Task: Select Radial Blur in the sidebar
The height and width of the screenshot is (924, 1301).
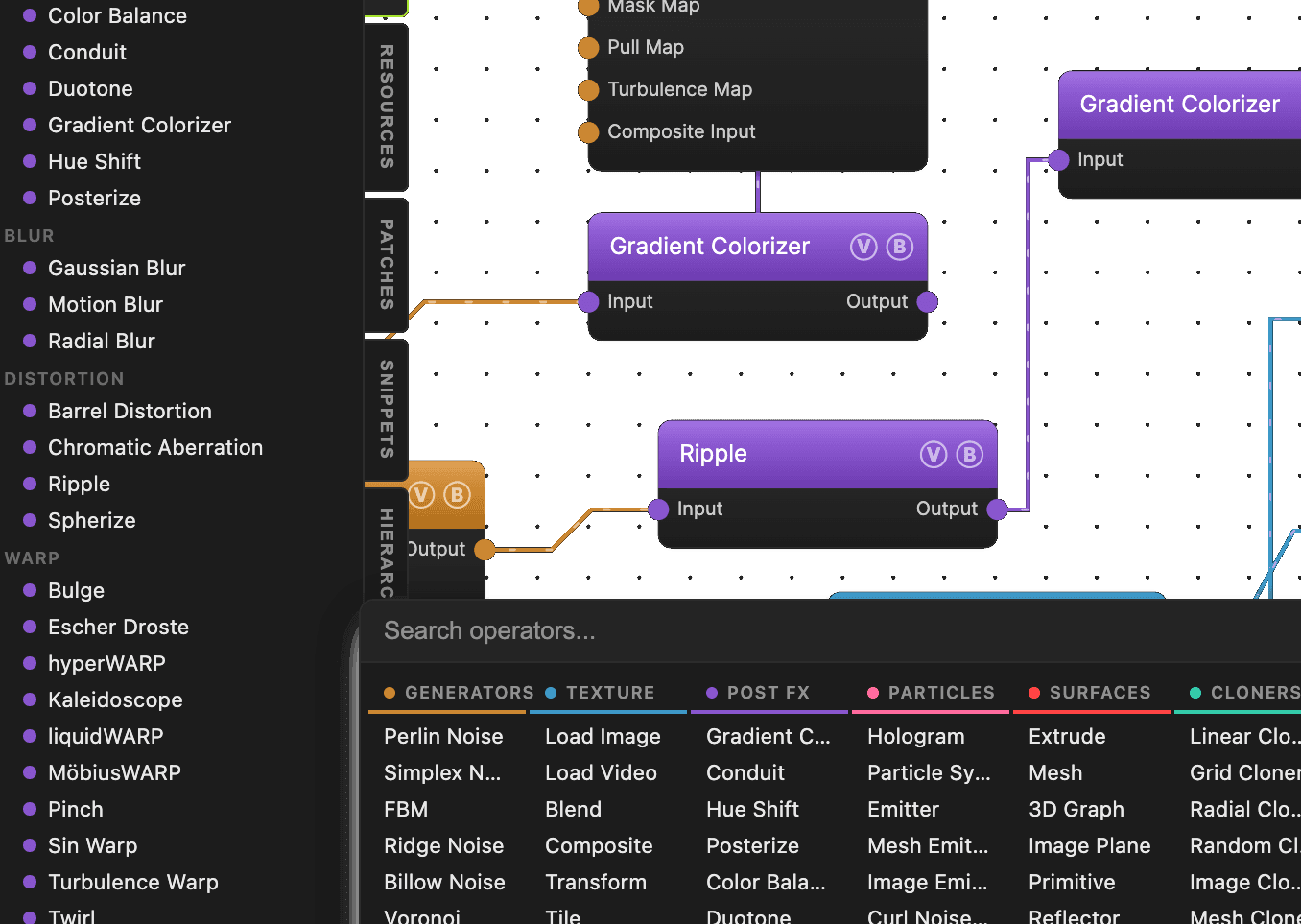Action: tap(102, 342)
